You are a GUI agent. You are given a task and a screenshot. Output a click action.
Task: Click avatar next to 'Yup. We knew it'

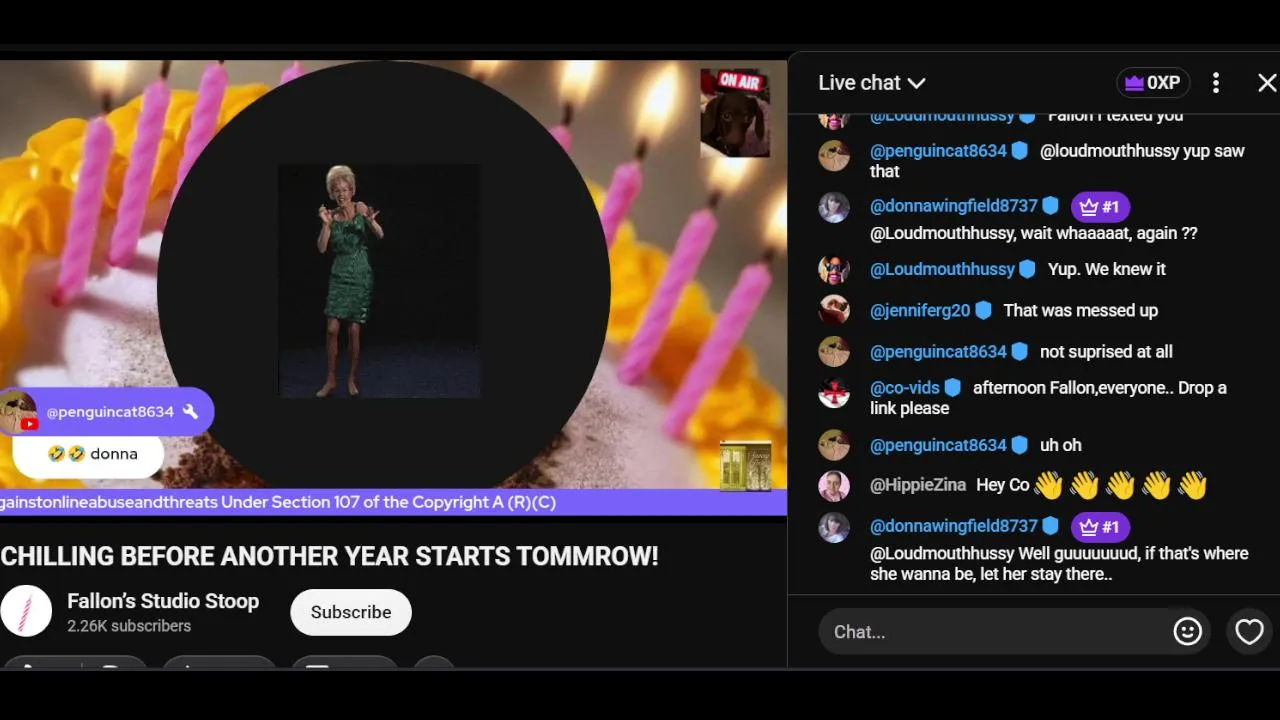tap(834, 270)
